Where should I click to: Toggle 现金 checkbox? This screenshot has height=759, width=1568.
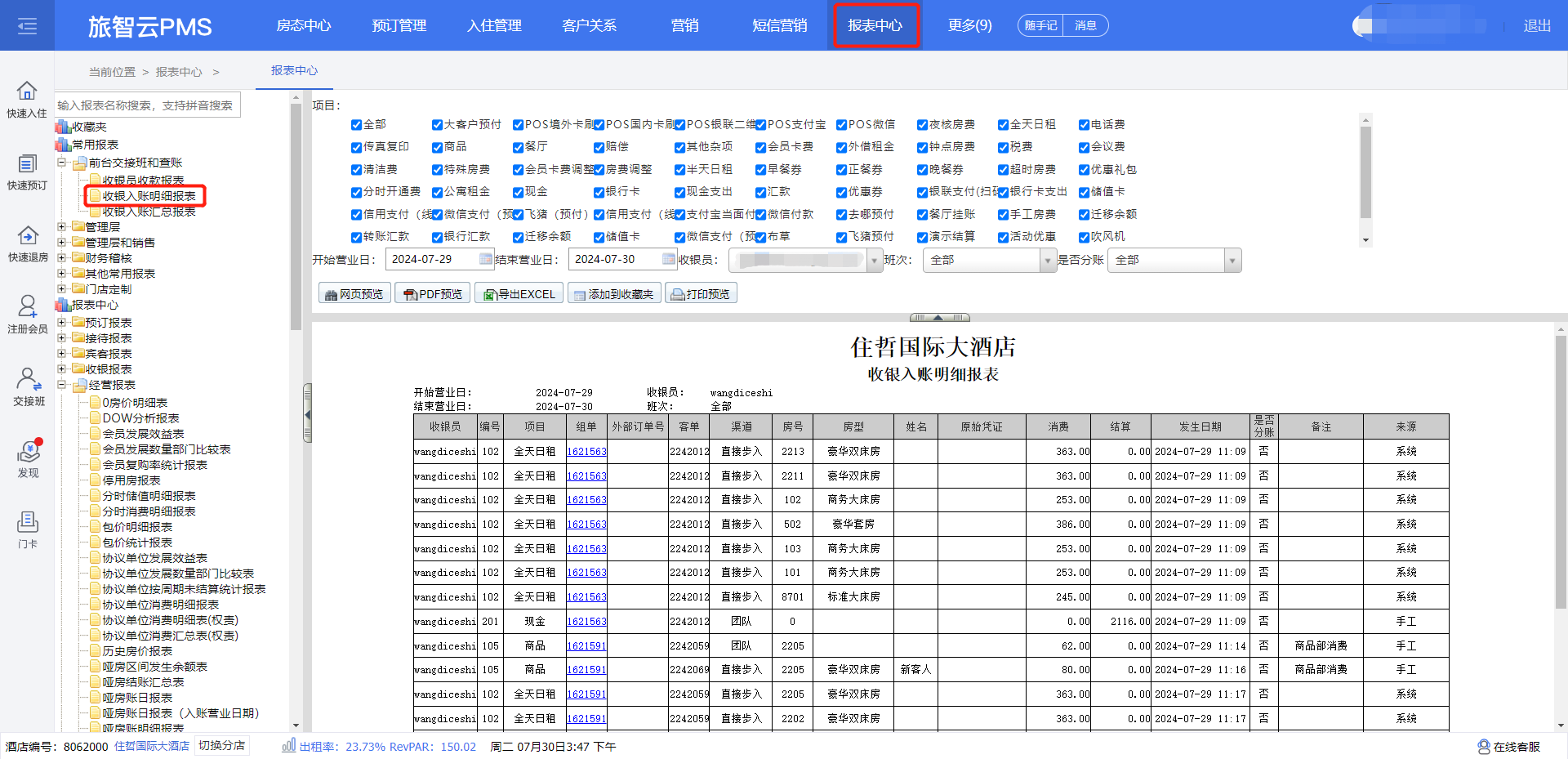click(x=518, y=192)
